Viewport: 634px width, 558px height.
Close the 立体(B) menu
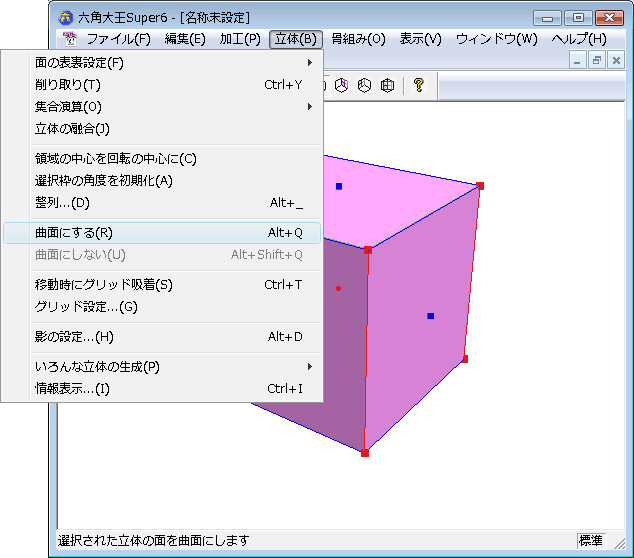click(x=296, y=39)
